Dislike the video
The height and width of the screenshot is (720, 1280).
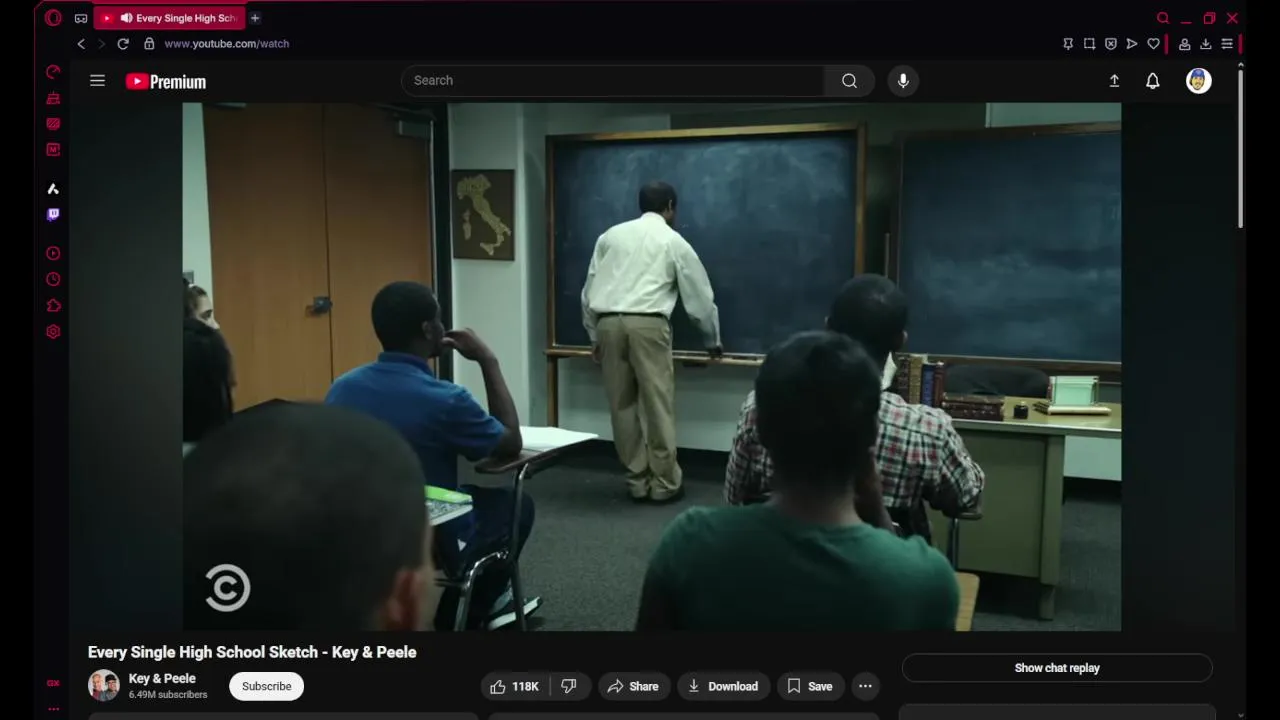coord(569,686)
